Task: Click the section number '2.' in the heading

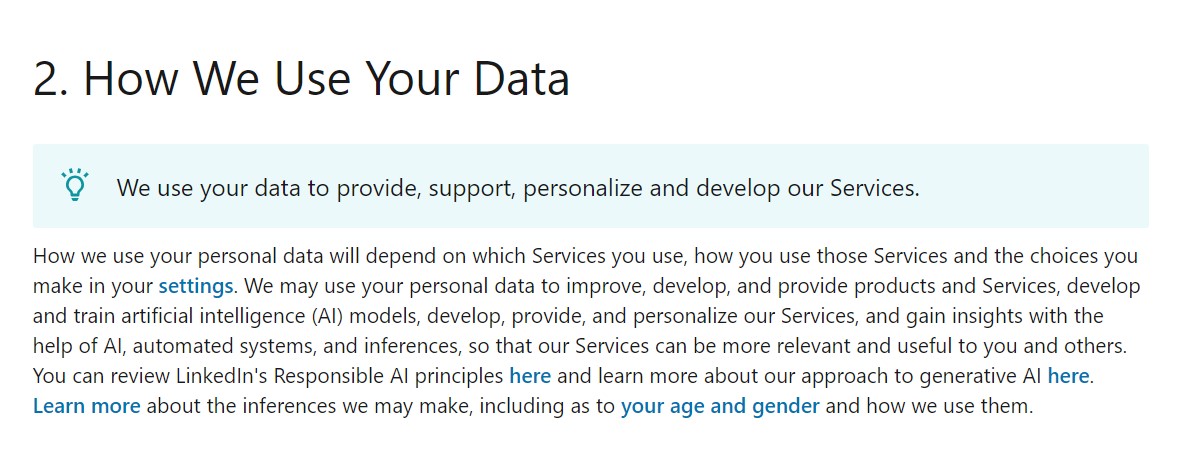Action: [x=52, y=79]
